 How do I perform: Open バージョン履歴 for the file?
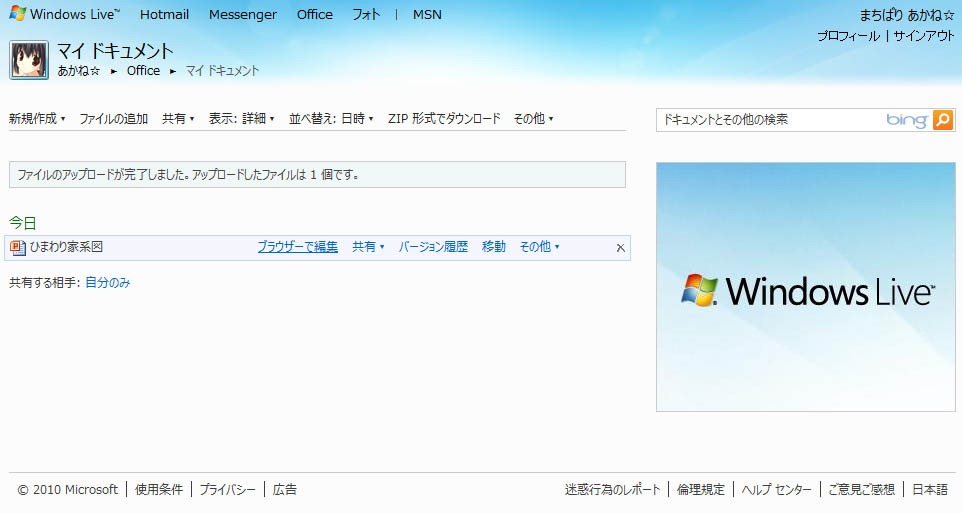point(433,247)
